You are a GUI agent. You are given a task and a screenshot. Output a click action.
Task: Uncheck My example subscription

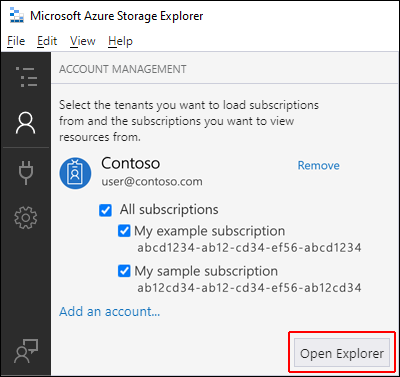click(x=124, y=231)
